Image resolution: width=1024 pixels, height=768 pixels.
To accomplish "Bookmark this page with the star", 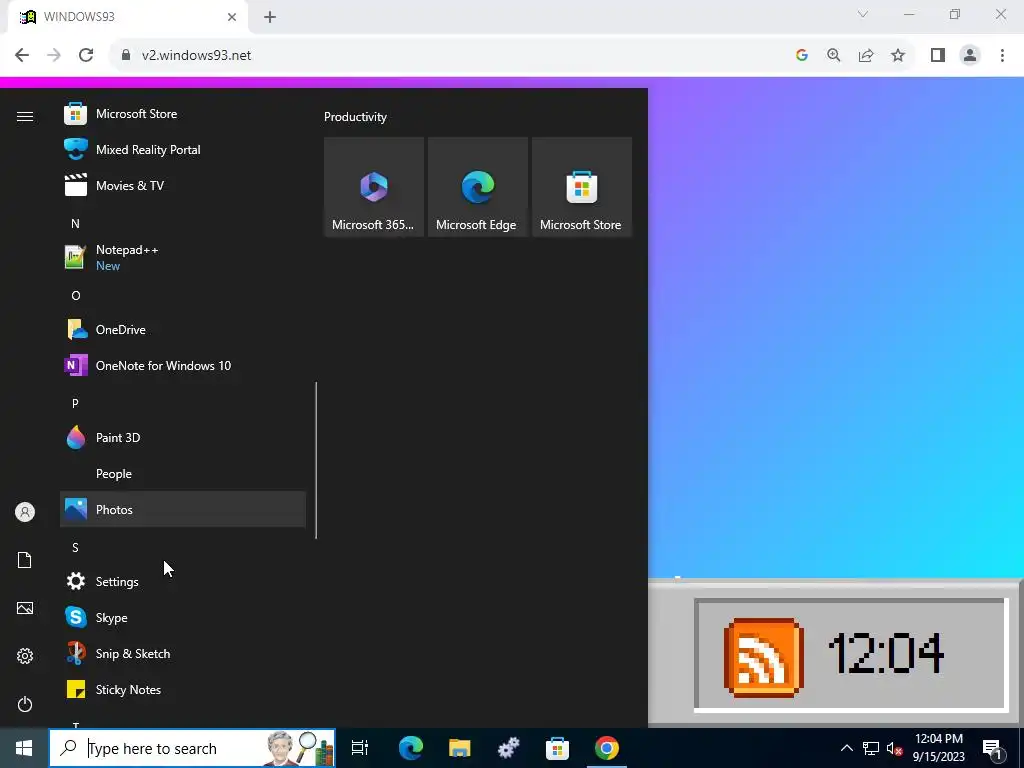I will tap(898, 55).
